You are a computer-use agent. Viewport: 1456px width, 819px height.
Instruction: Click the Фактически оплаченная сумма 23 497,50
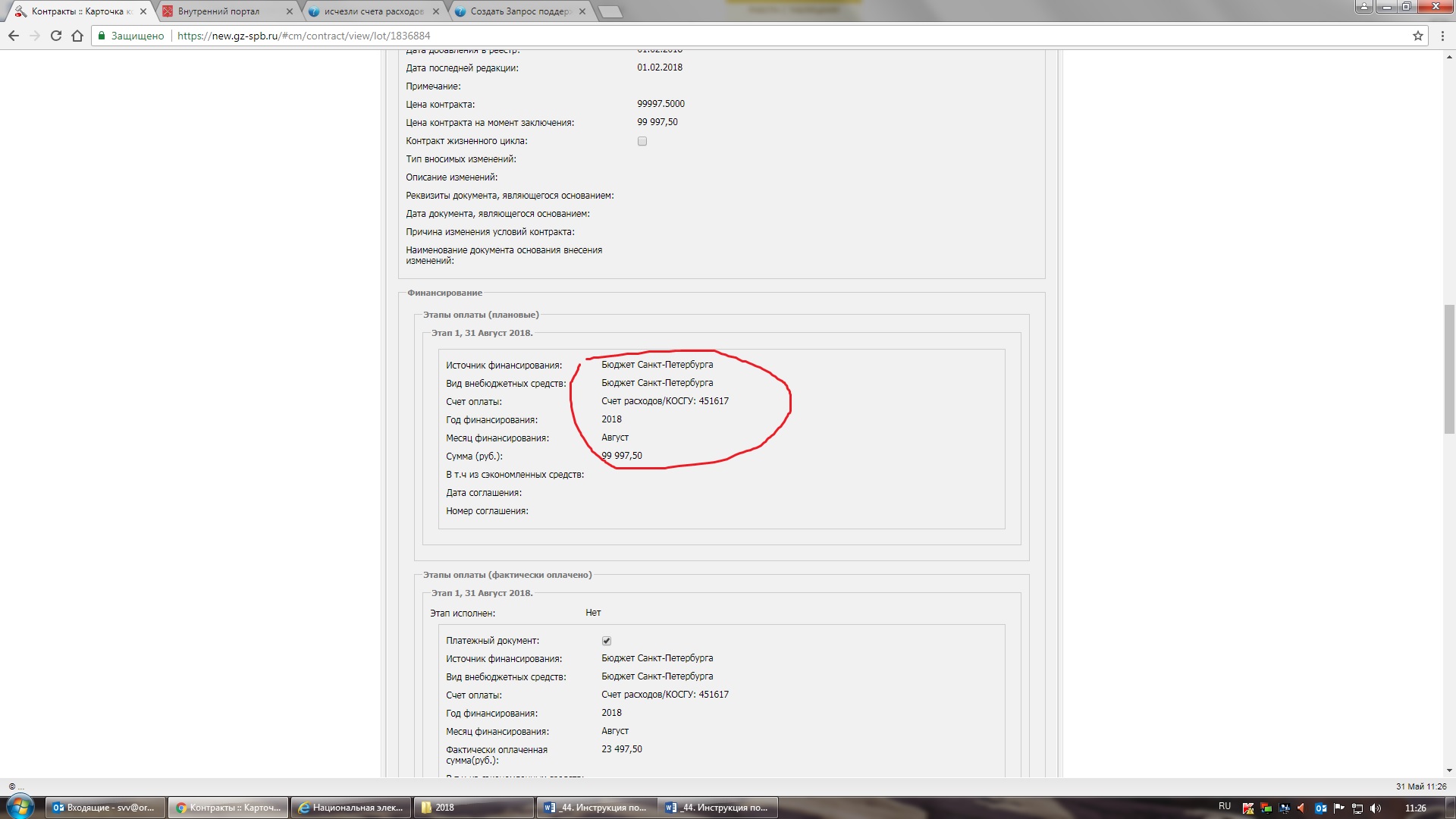(x=622, y=749)
